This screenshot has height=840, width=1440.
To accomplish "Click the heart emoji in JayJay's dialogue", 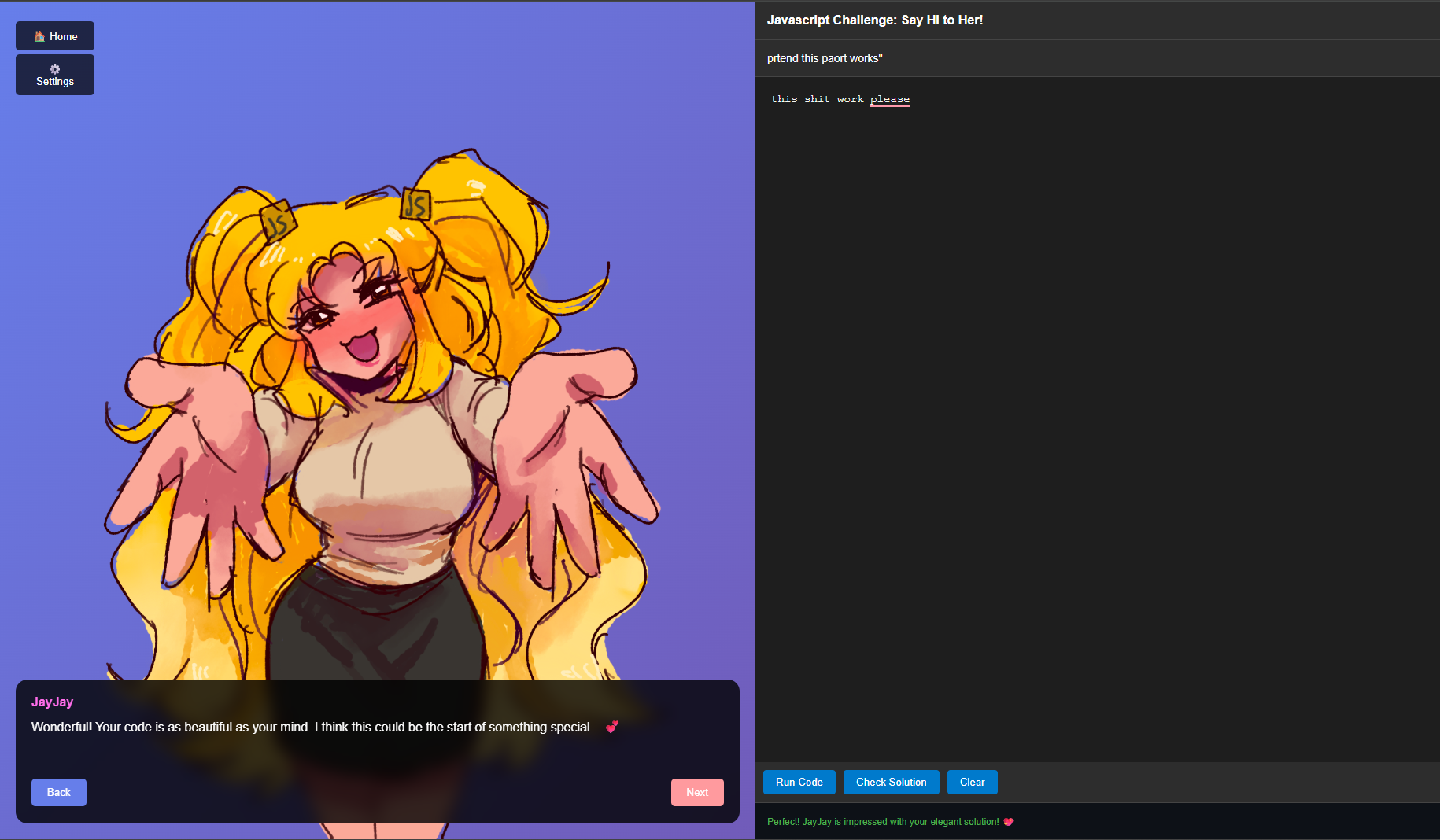I will [x=613, y=727].
